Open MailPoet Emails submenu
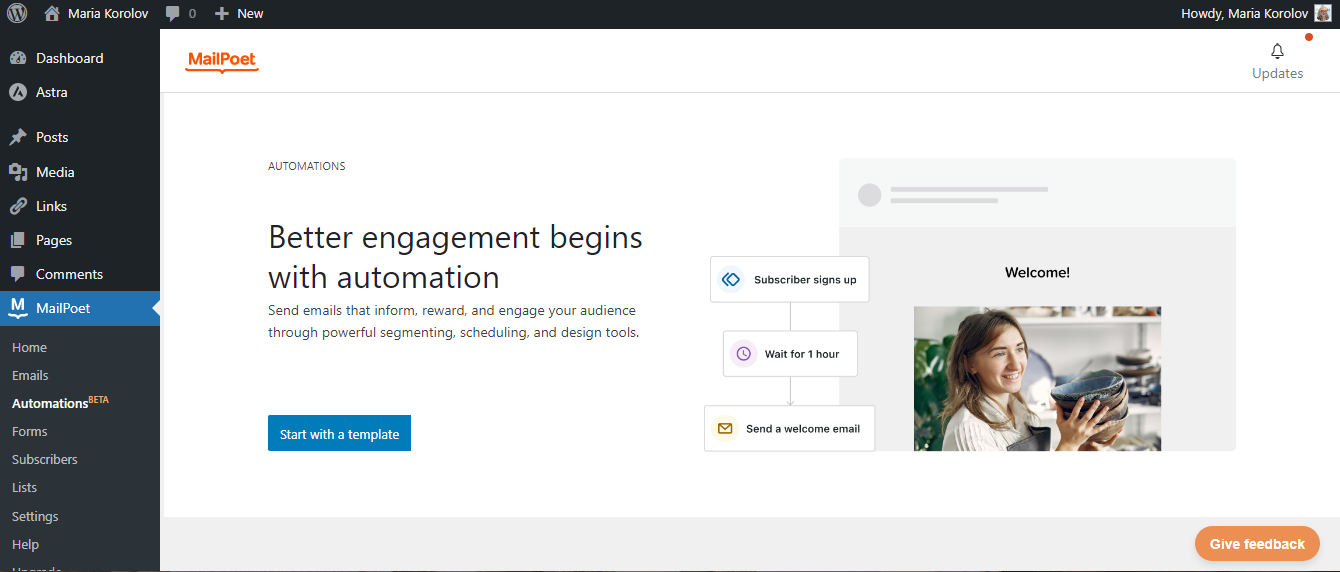Image resolution: width=1340 pixels, height=572 pixels. click(x=30, y=375)
